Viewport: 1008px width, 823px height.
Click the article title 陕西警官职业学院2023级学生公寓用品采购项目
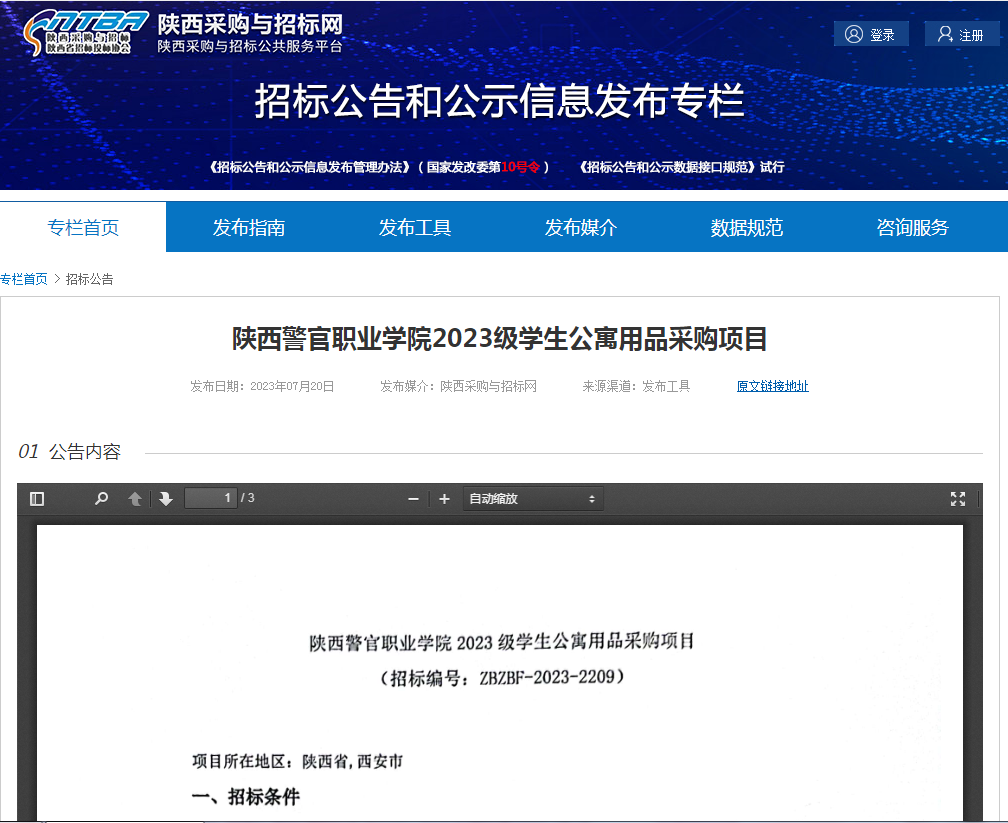tap(500, 339)
